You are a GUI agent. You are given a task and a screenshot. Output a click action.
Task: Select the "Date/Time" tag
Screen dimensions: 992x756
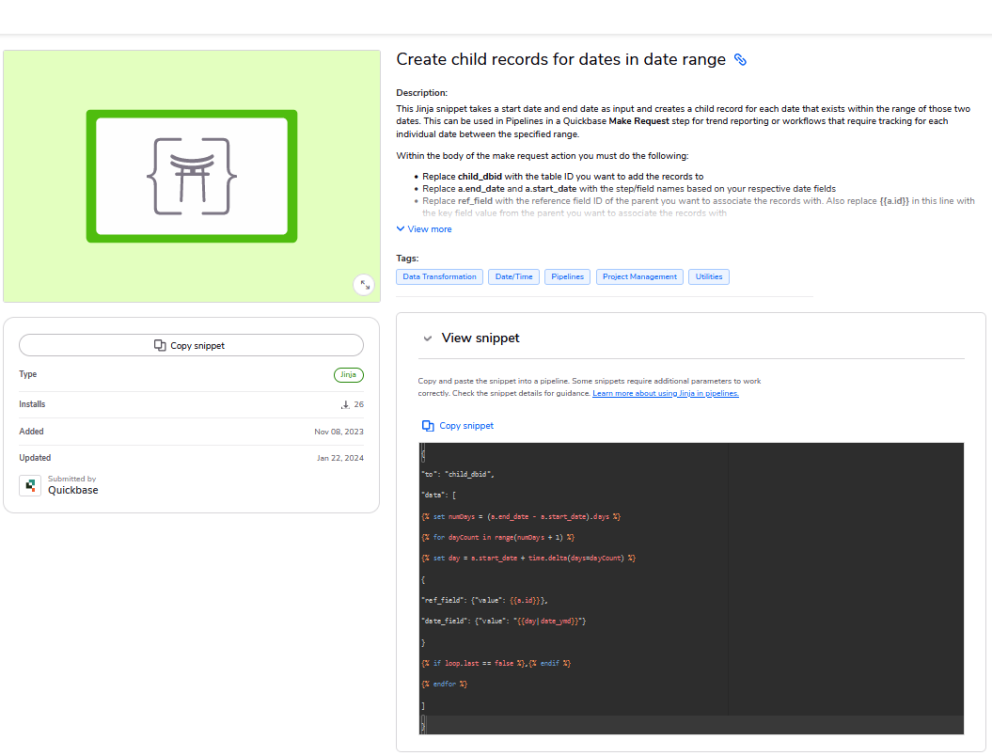513,276
